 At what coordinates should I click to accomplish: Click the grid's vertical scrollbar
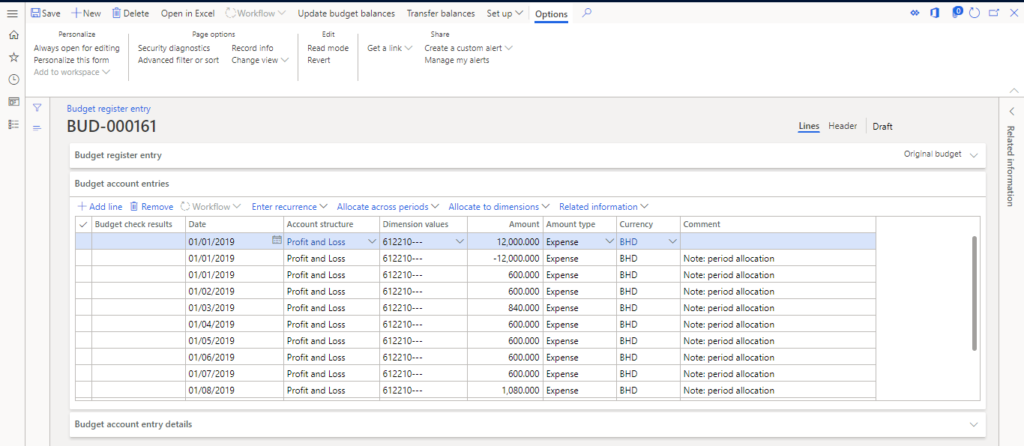(976, 293)
